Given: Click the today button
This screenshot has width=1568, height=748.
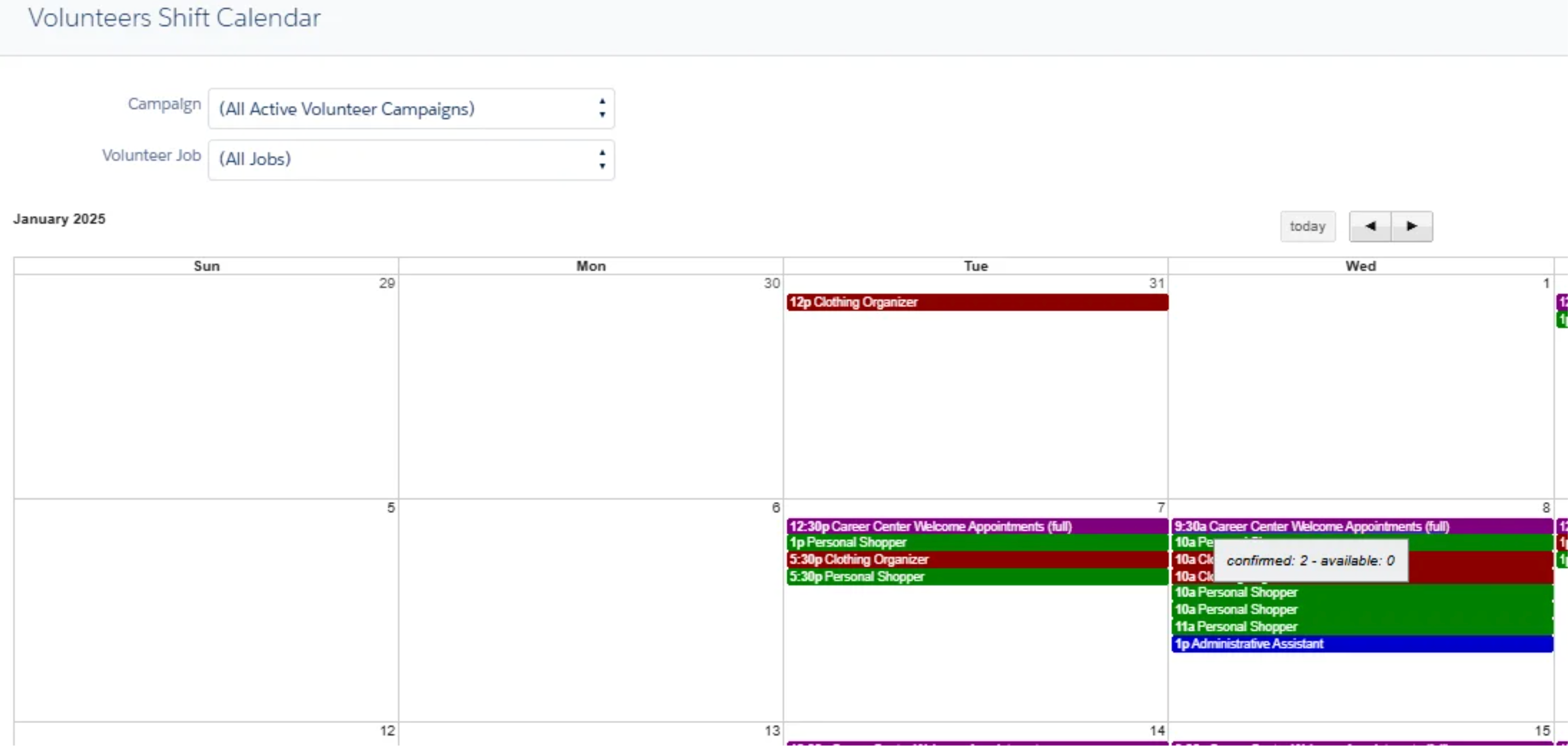Looking at the screenshot, I should (1307, 227).
